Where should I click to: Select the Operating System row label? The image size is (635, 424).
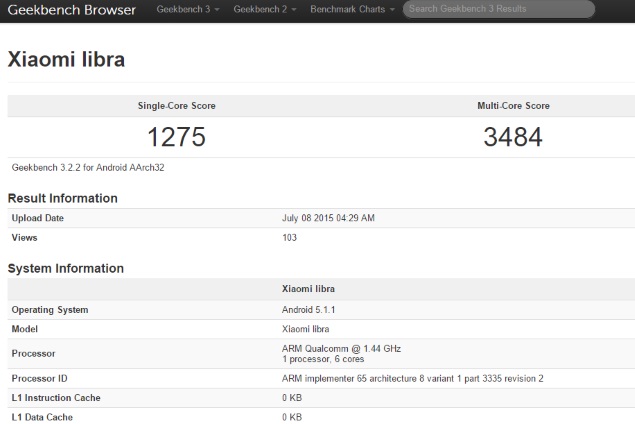[50, 310]
